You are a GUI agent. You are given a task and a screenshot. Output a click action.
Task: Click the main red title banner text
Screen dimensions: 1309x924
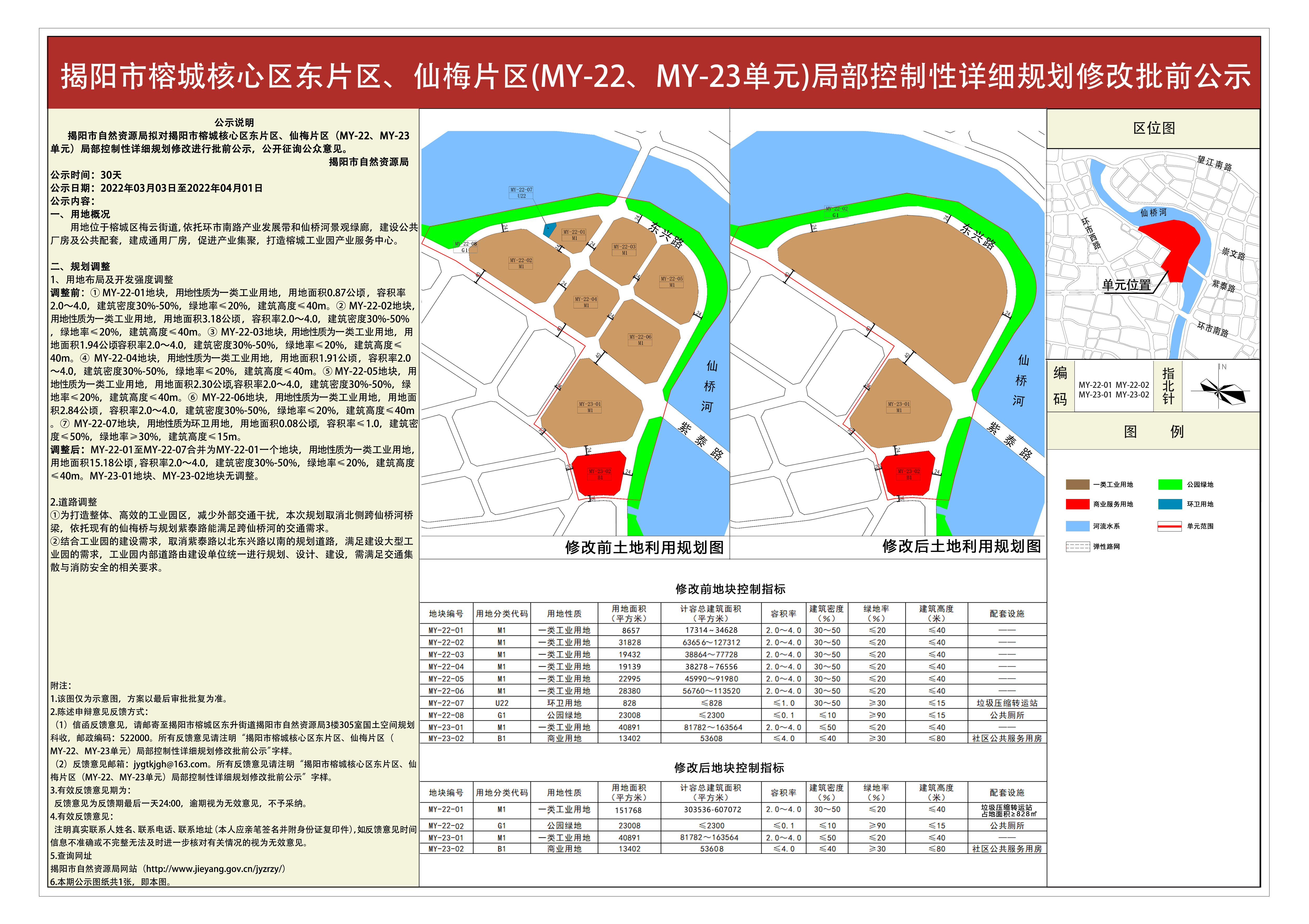click(x=655, y=76)
